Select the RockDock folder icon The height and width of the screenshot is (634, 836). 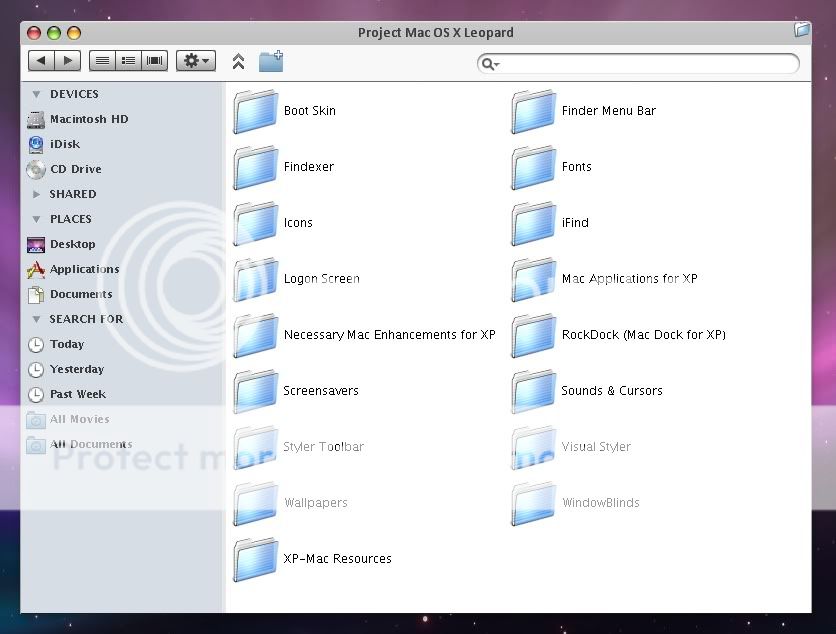[533, 336]
